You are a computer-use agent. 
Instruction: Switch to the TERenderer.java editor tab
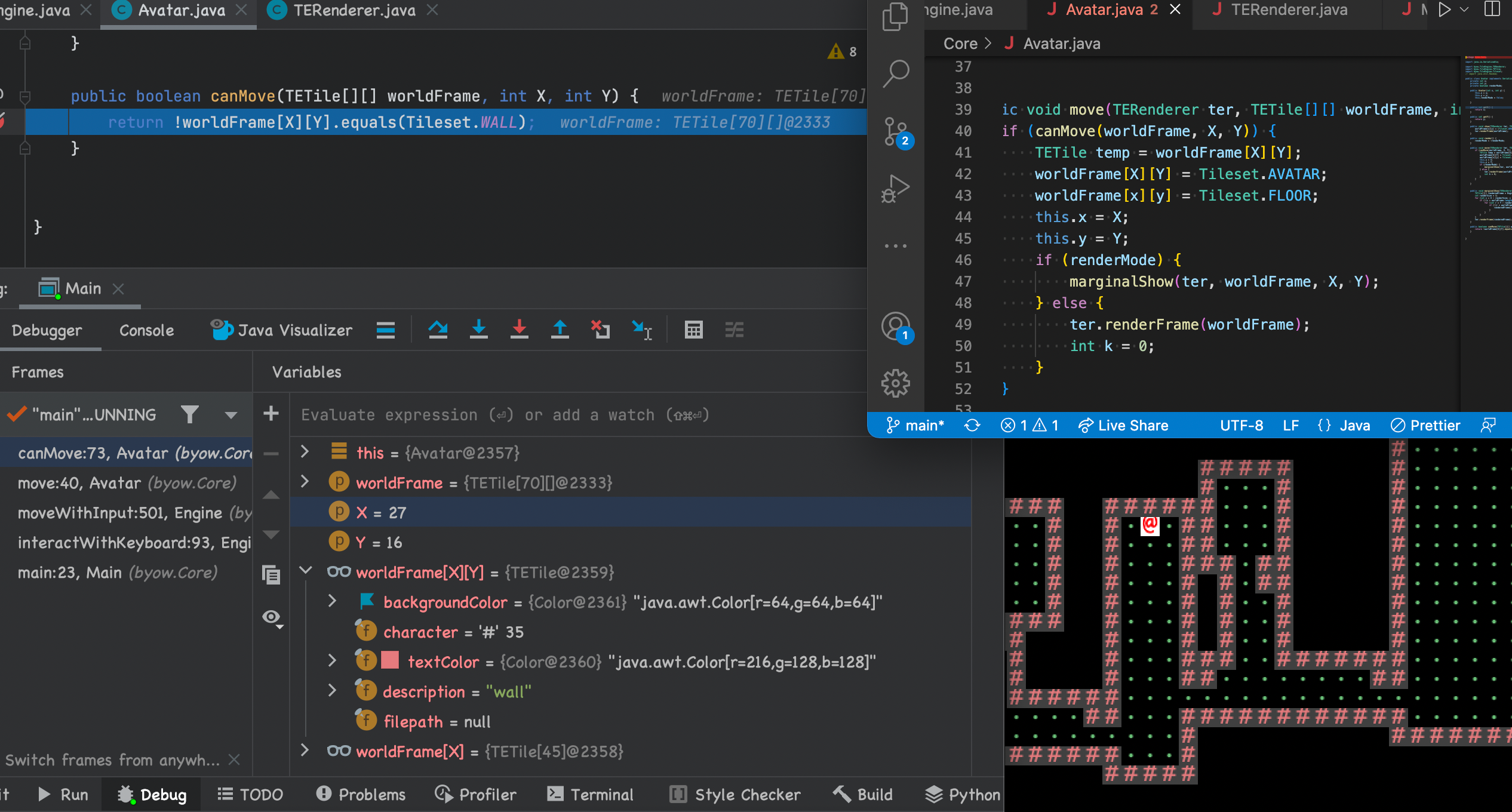(354, 10)
